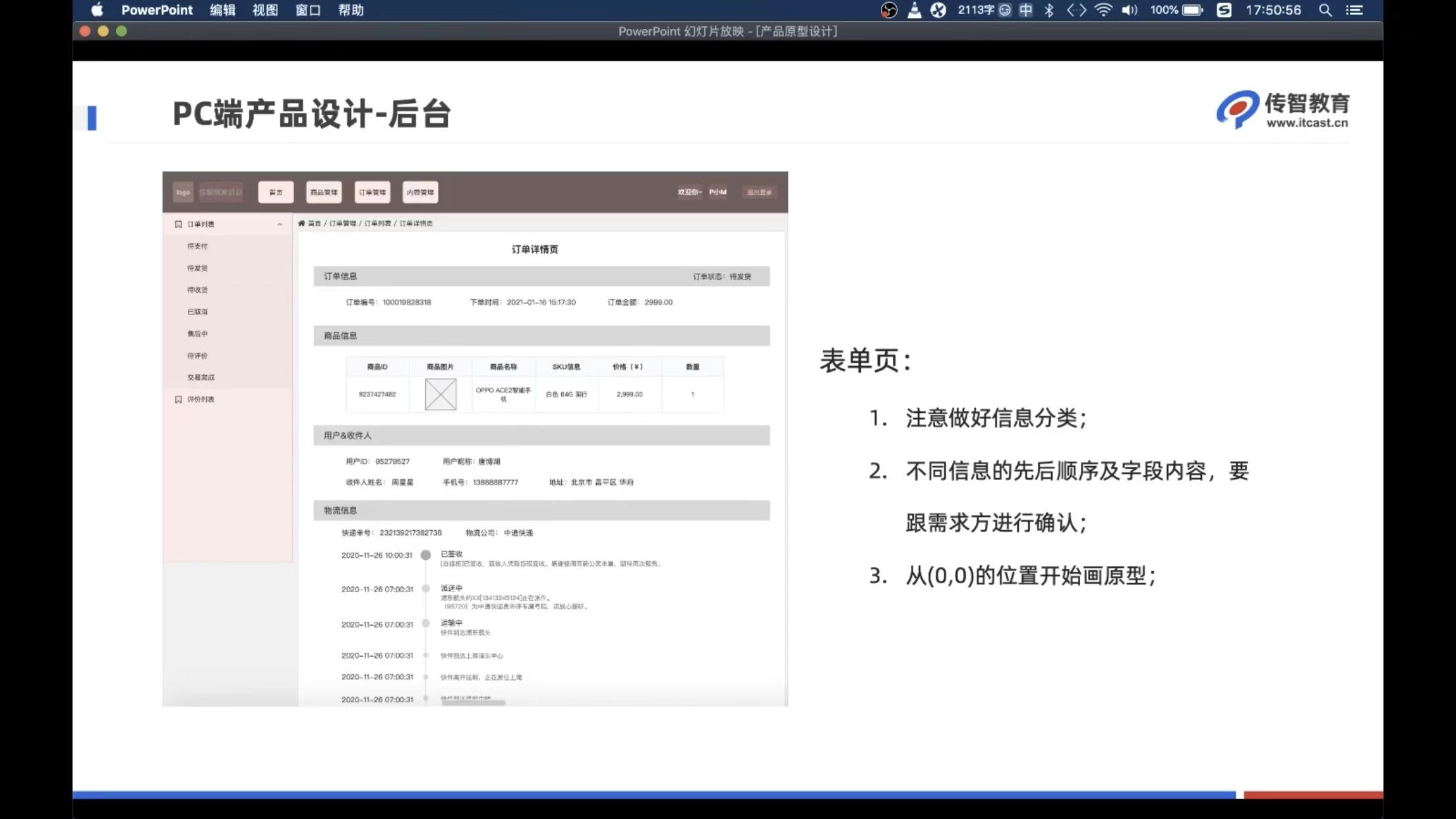Click the home breadcrumb icon in mockup
Image resolution: width=1456 pixels, height=819 pixels.
click(302, 224)
